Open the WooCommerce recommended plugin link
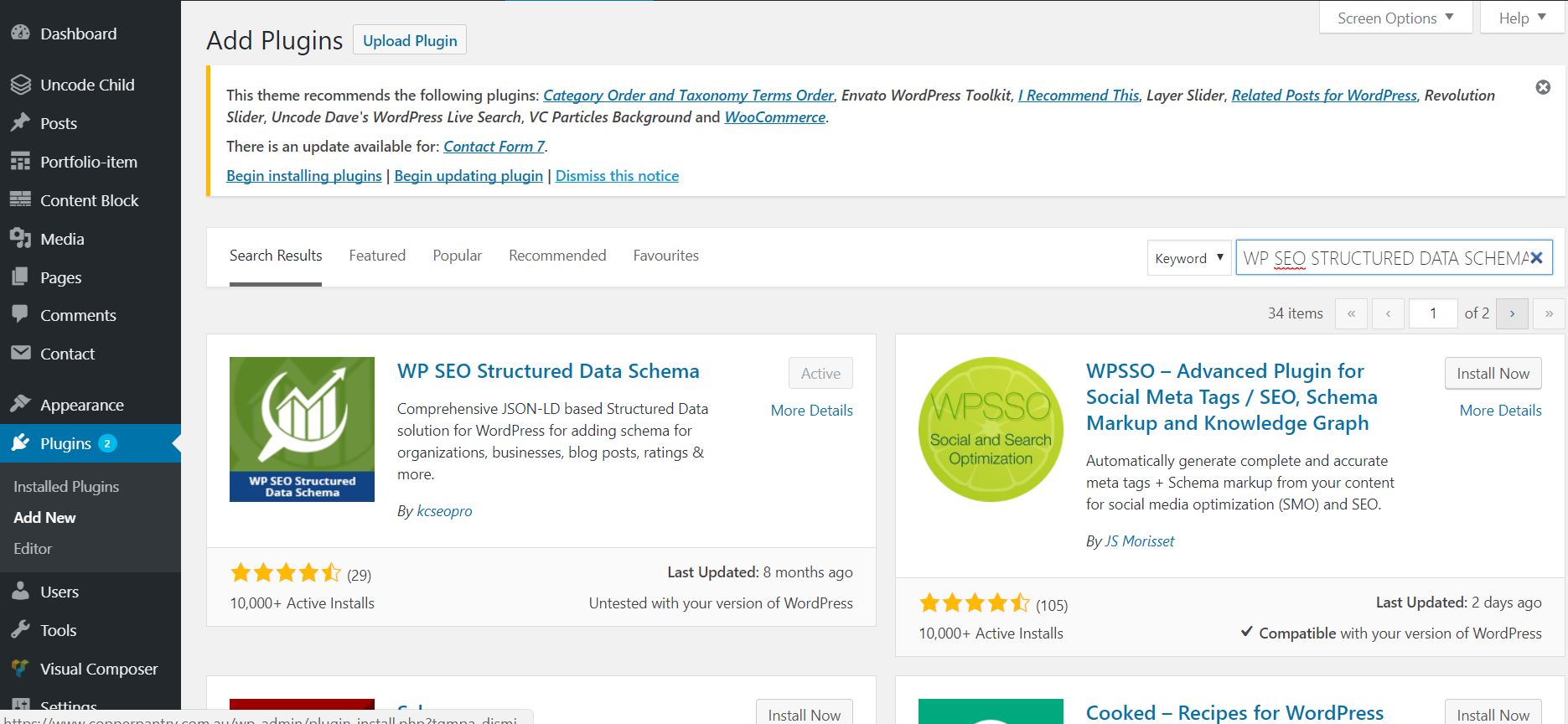The height and width of the screenshot is (724, 1568). click(x=775, y=117)
